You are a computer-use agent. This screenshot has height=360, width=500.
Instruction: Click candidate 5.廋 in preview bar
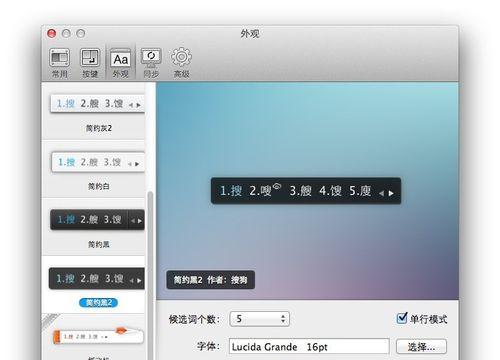pyautogui.click(x=360, y=191)
